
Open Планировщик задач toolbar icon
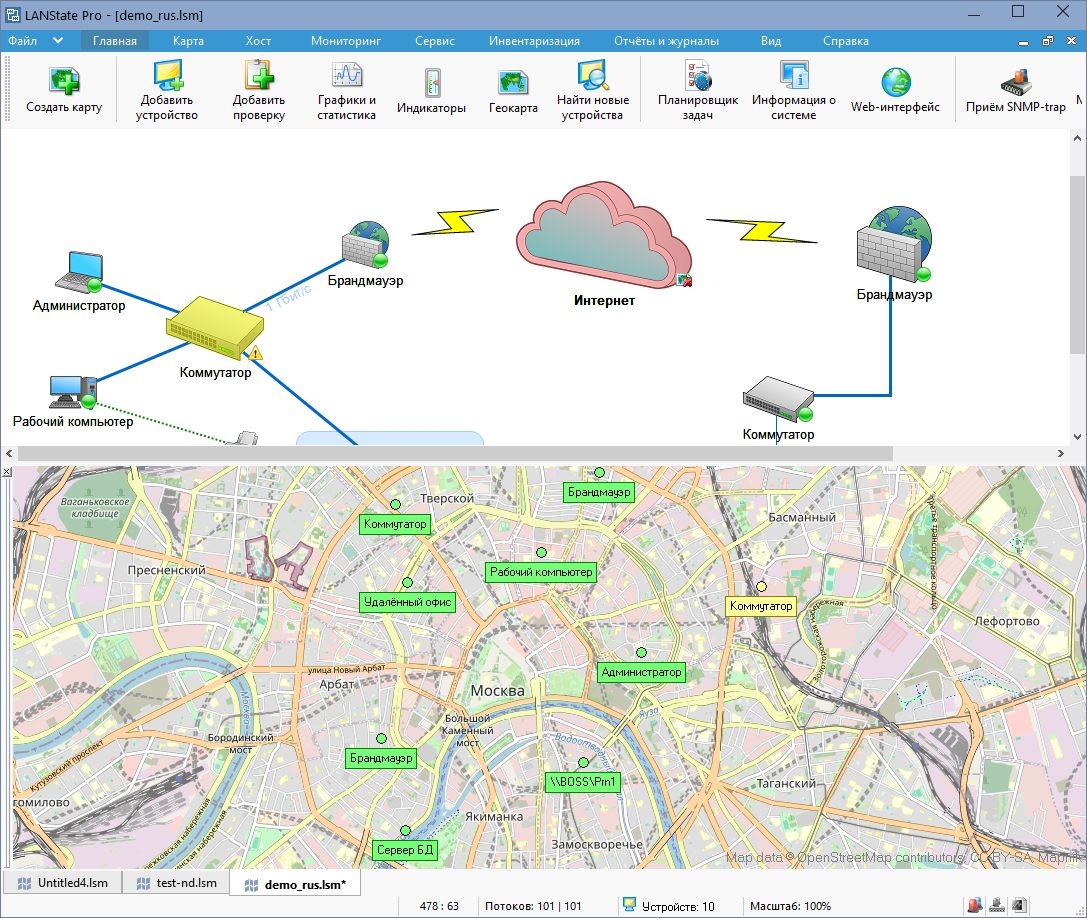(x=698, y=75)
